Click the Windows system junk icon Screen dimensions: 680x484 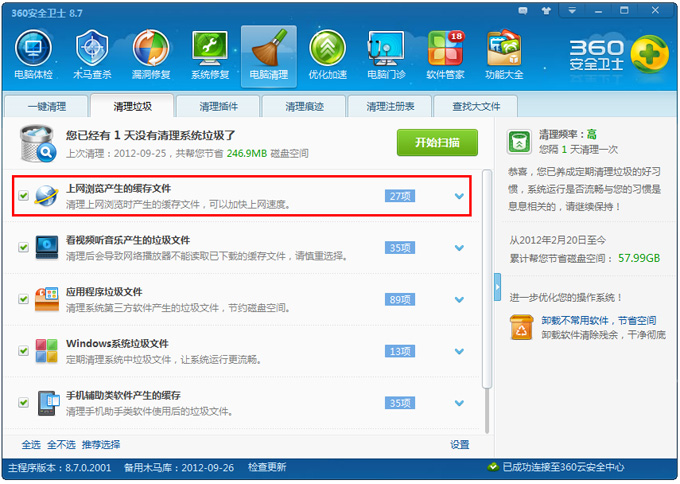click(x=46, y=351)
